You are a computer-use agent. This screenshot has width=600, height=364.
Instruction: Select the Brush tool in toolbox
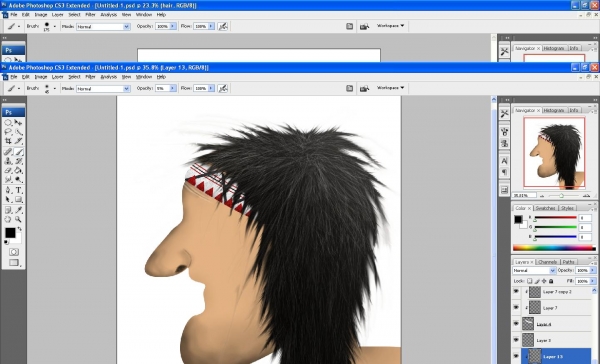(18, 152)
